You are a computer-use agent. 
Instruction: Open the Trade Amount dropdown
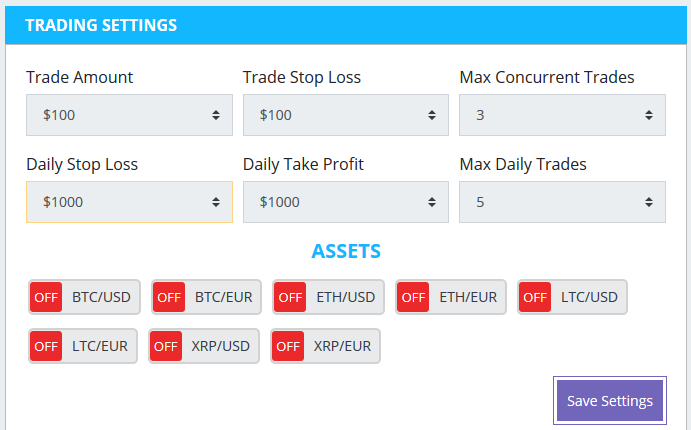click(x=129, y=115)
